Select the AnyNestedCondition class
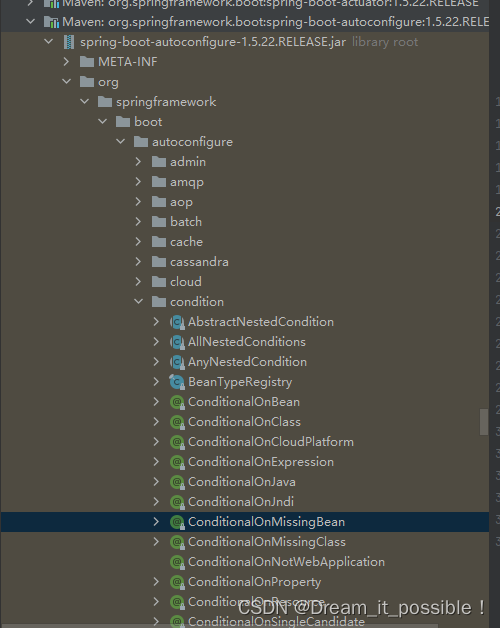 [247, 362]
